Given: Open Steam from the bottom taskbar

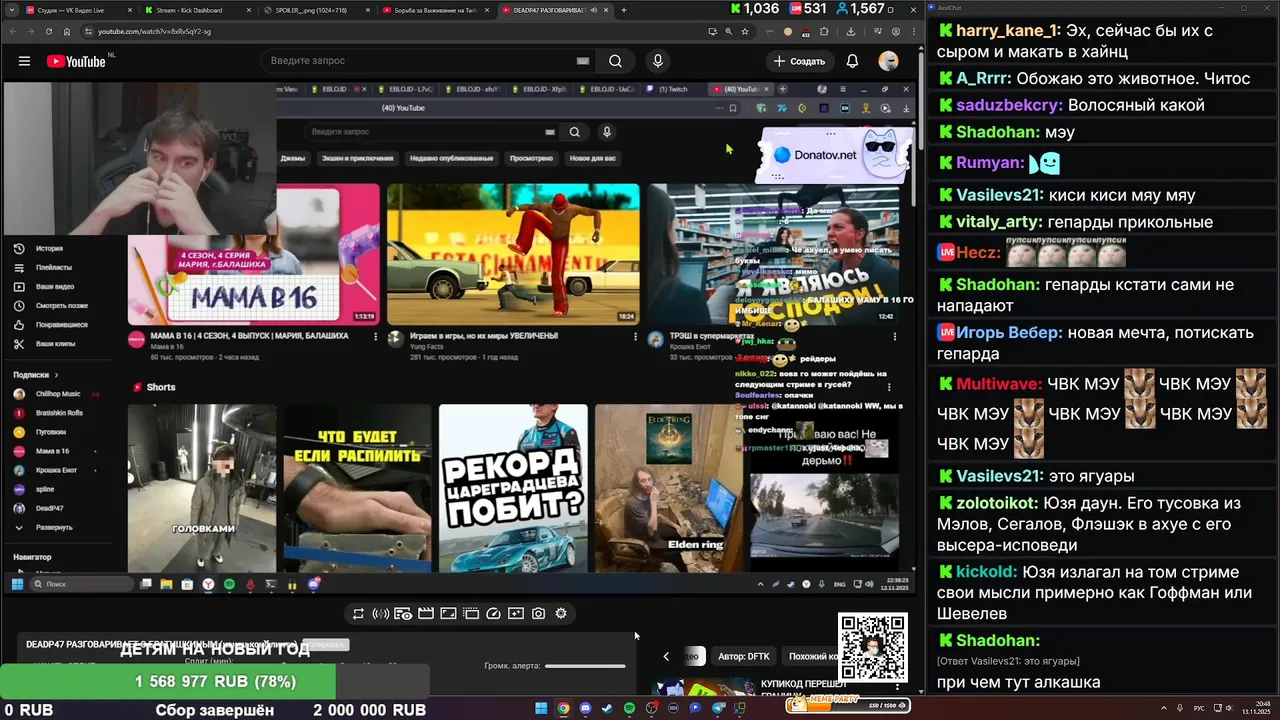Looking at the screenshot, I should pos(607,708).
